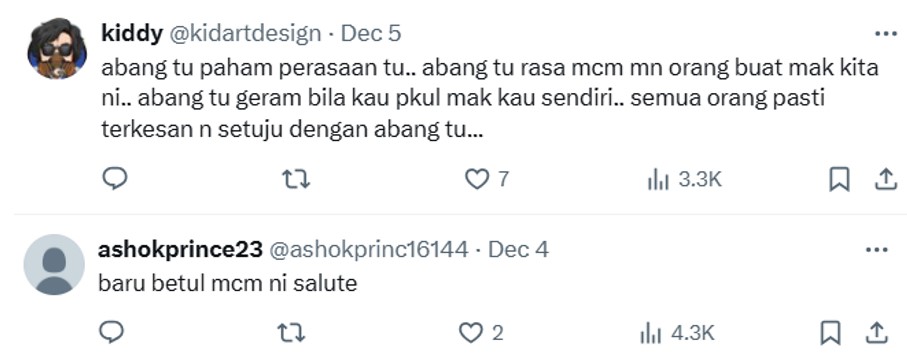The height and width of the screenshot is (364, 907).
Task: View analytics showing 3.3K views
Action: tap(684, 180)
